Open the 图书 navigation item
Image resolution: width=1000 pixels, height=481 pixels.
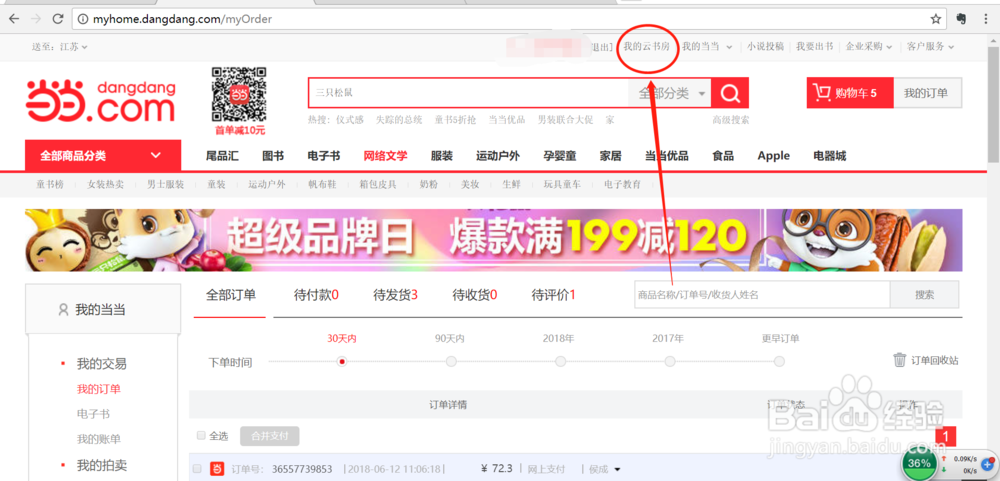coord(273,156)
